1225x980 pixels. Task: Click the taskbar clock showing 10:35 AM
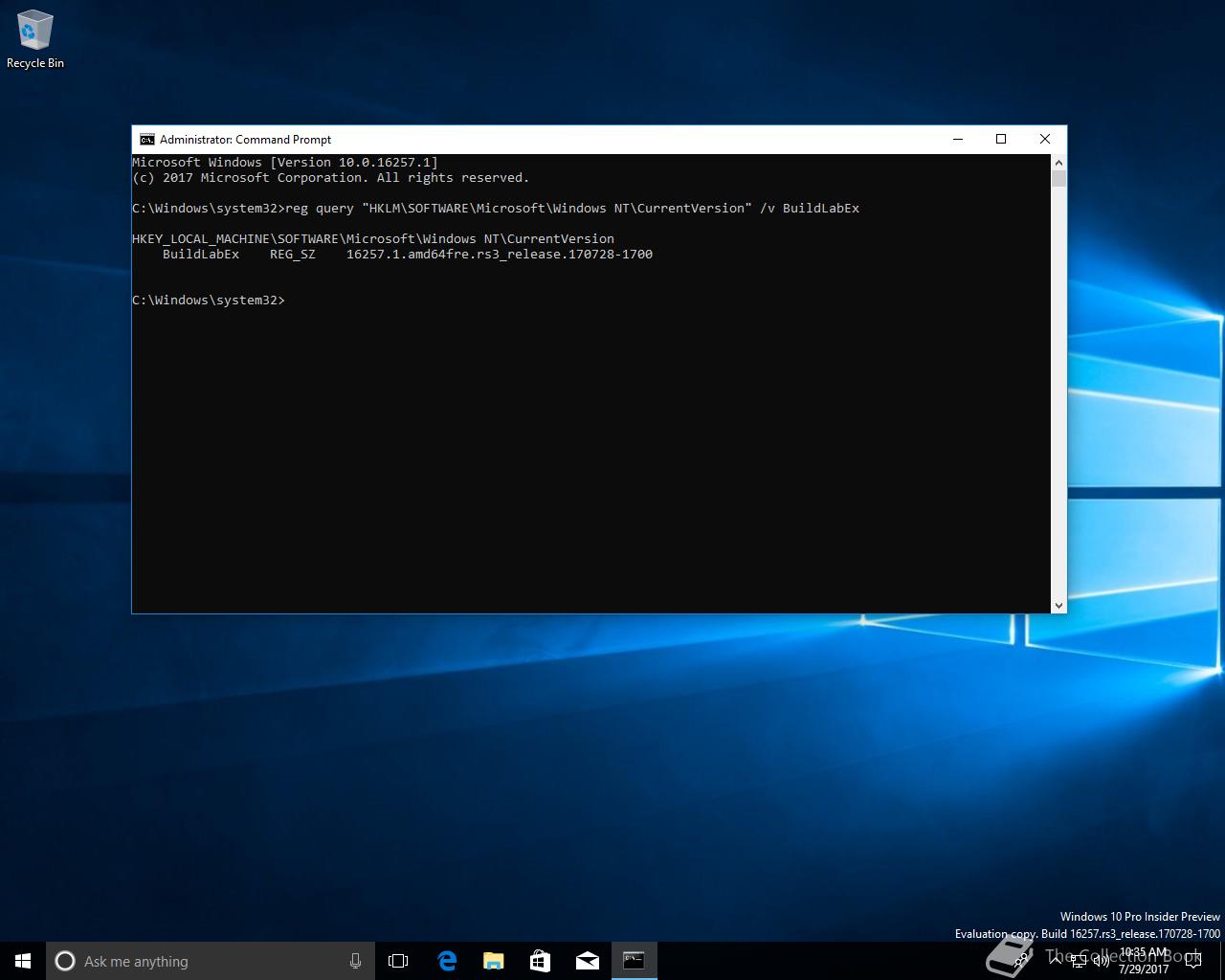(x=1144, y=961)
